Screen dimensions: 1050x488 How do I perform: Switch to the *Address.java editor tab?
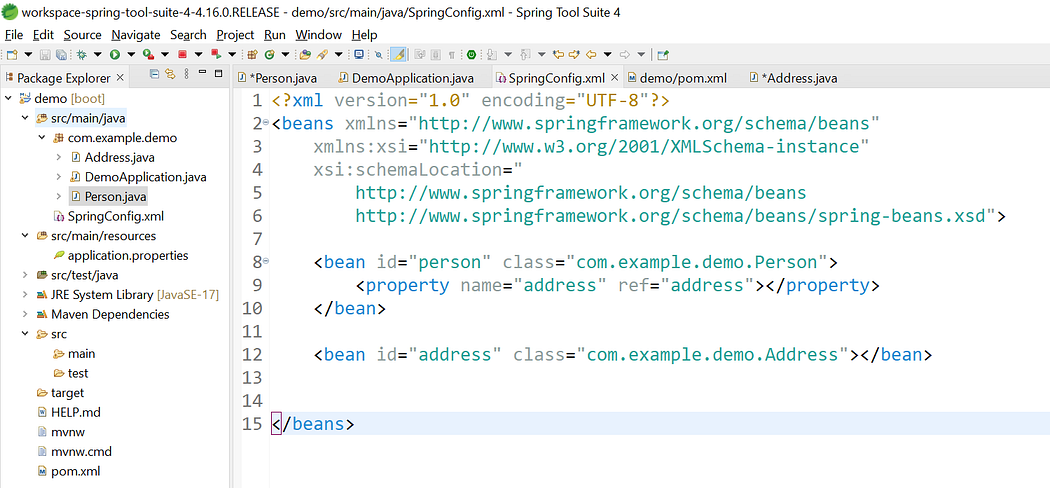[x=794, y=78]
